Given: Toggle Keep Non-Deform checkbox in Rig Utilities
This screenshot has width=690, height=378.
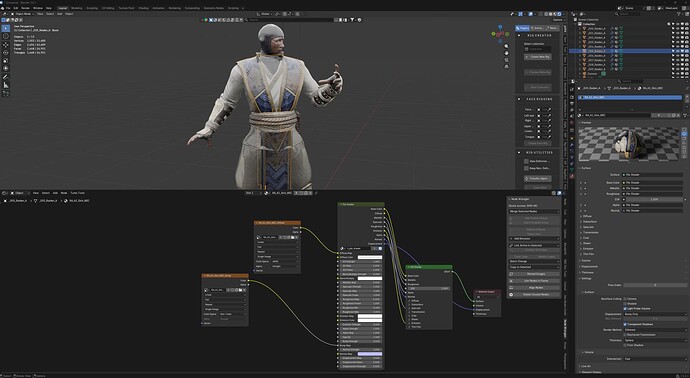Looking at the screenshot, I should point(526,168).
